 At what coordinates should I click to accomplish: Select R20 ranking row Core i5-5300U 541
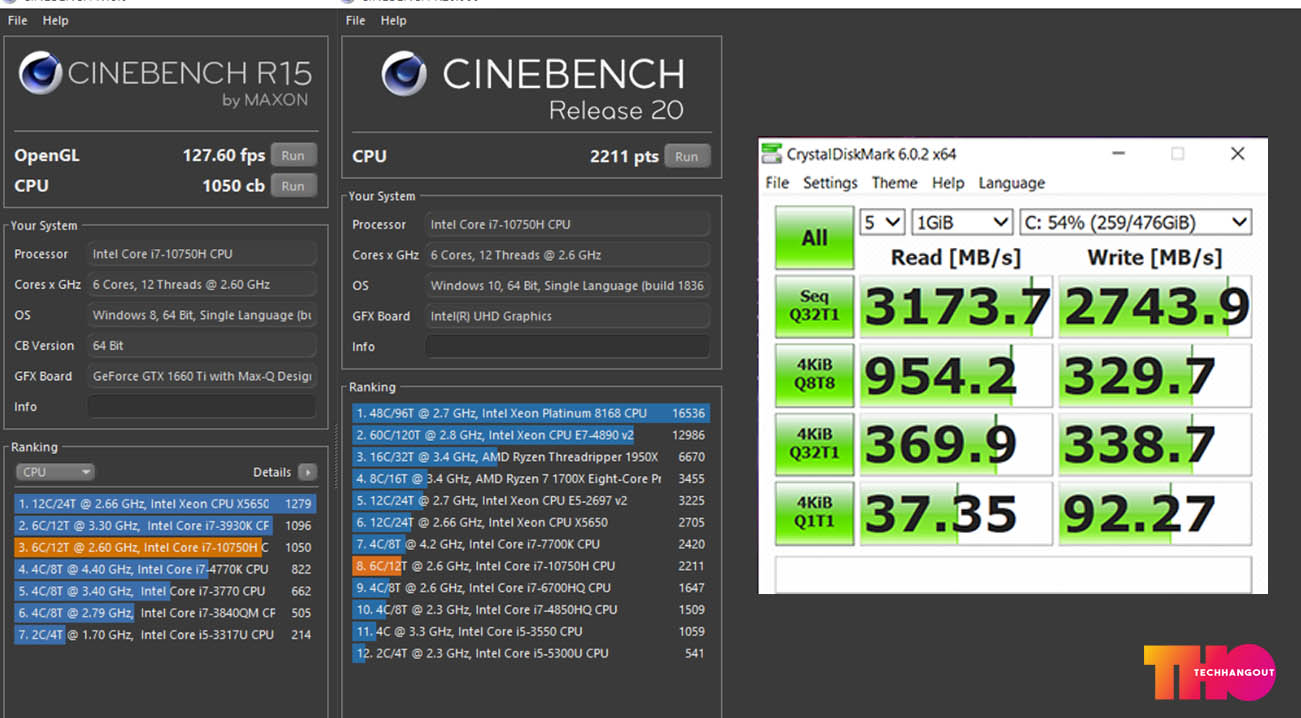531,653
